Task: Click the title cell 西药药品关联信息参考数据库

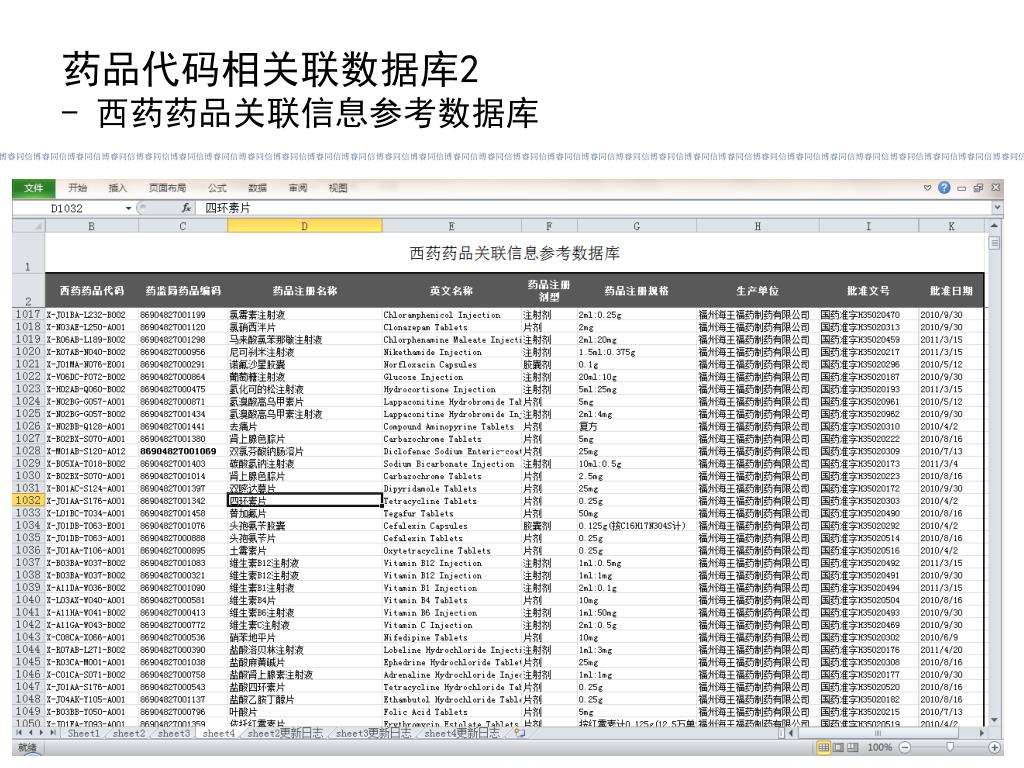Action: coord(515,253)
